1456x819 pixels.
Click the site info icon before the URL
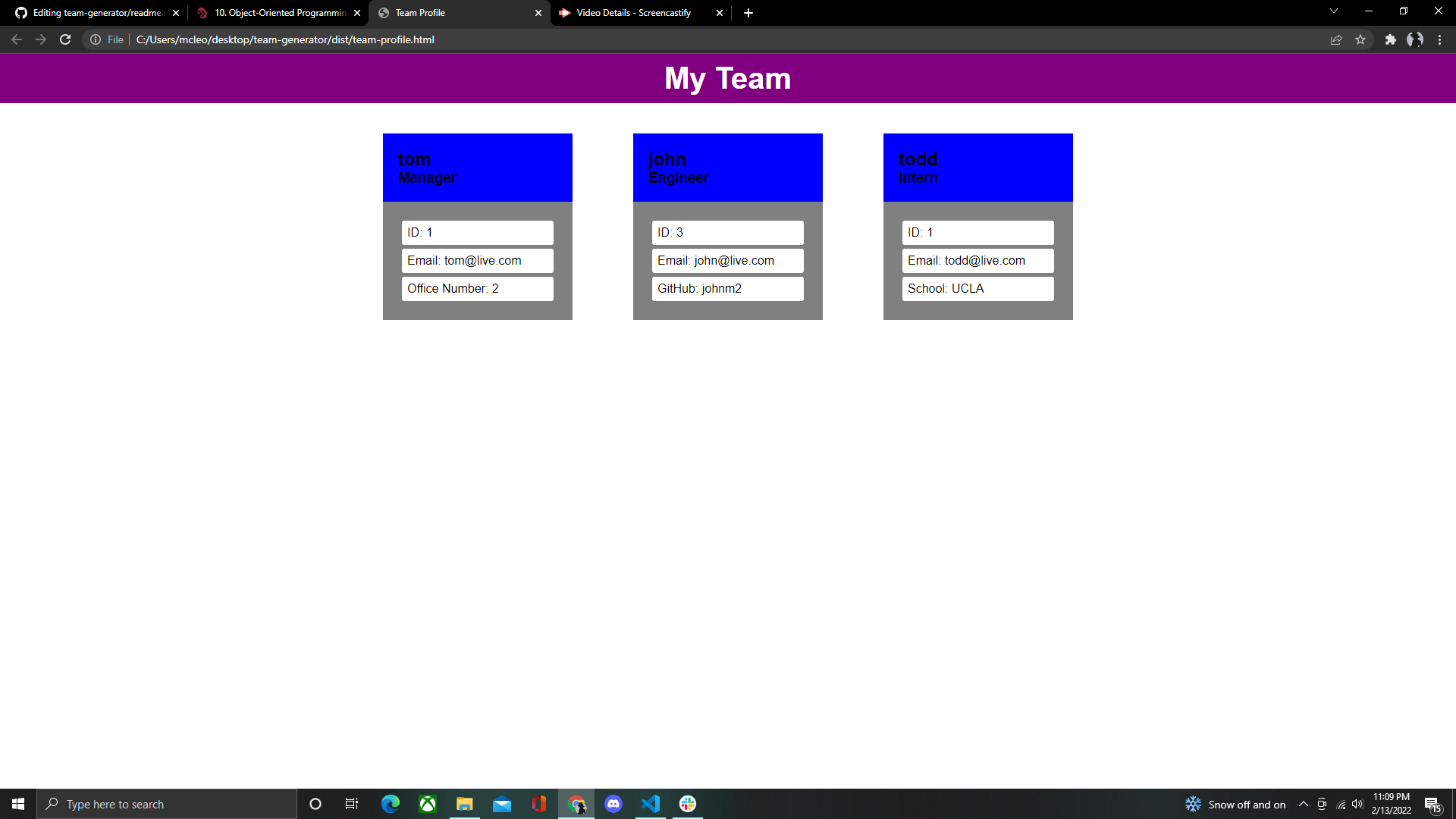(x=96, y=39)
